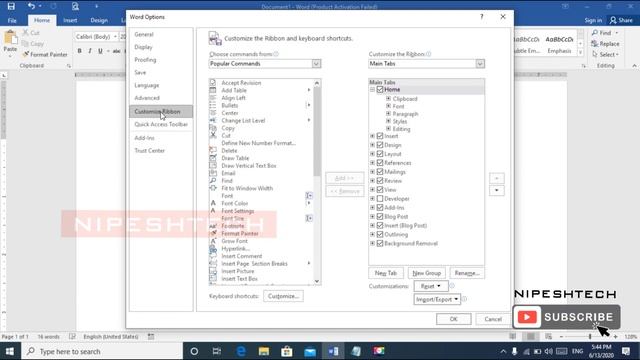Click the Rename button

point(467,273)
